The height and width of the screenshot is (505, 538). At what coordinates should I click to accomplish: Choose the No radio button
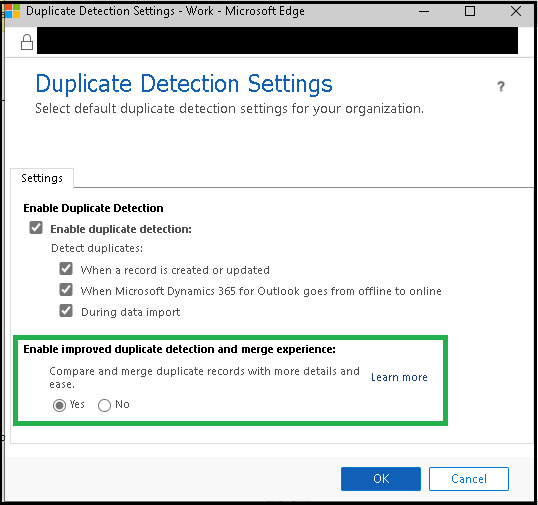click(104, 405)
